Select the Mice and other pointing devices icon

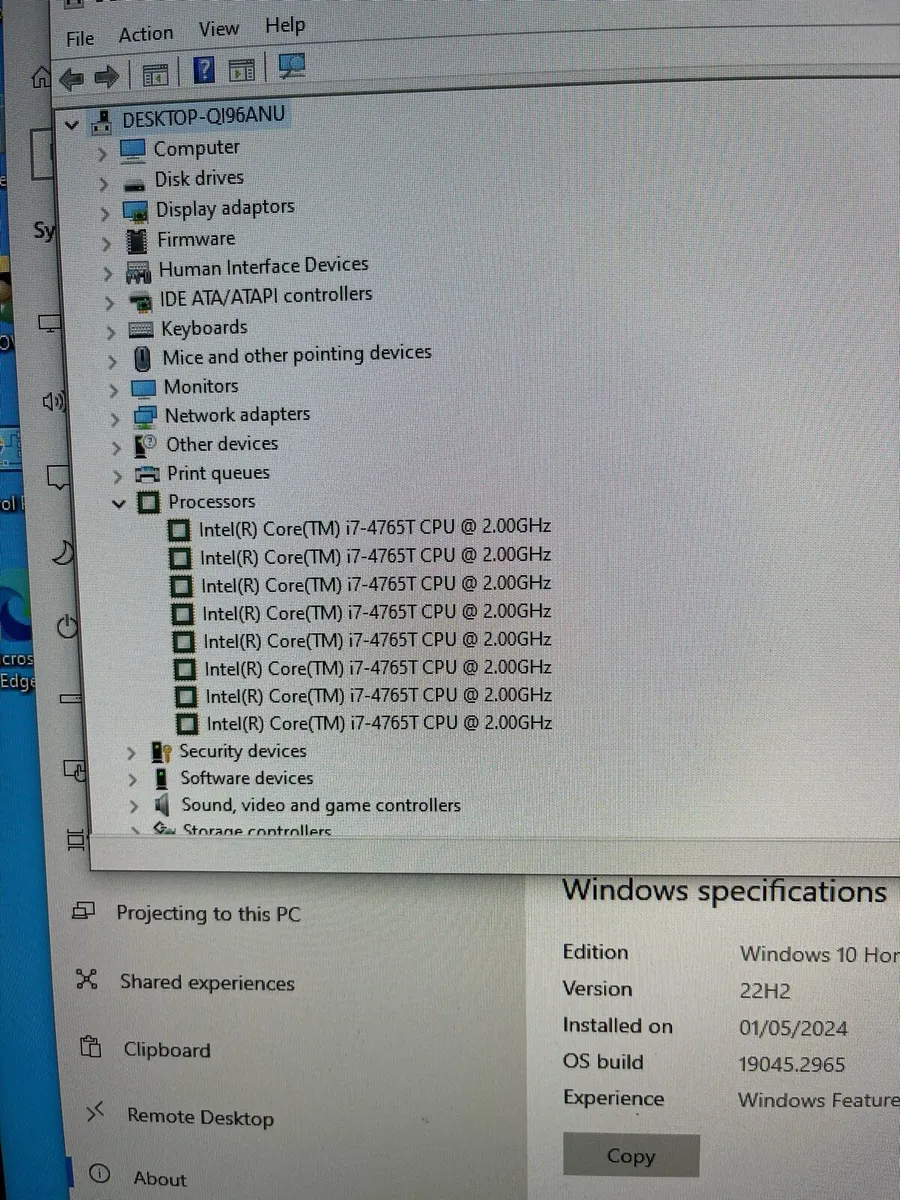(143, 358)
